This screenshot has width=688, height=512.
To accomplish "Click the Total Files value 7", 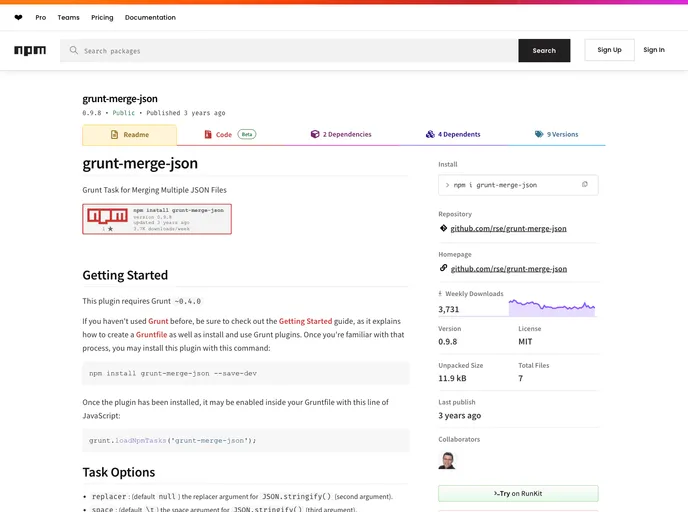I will [x=520, y=378].
